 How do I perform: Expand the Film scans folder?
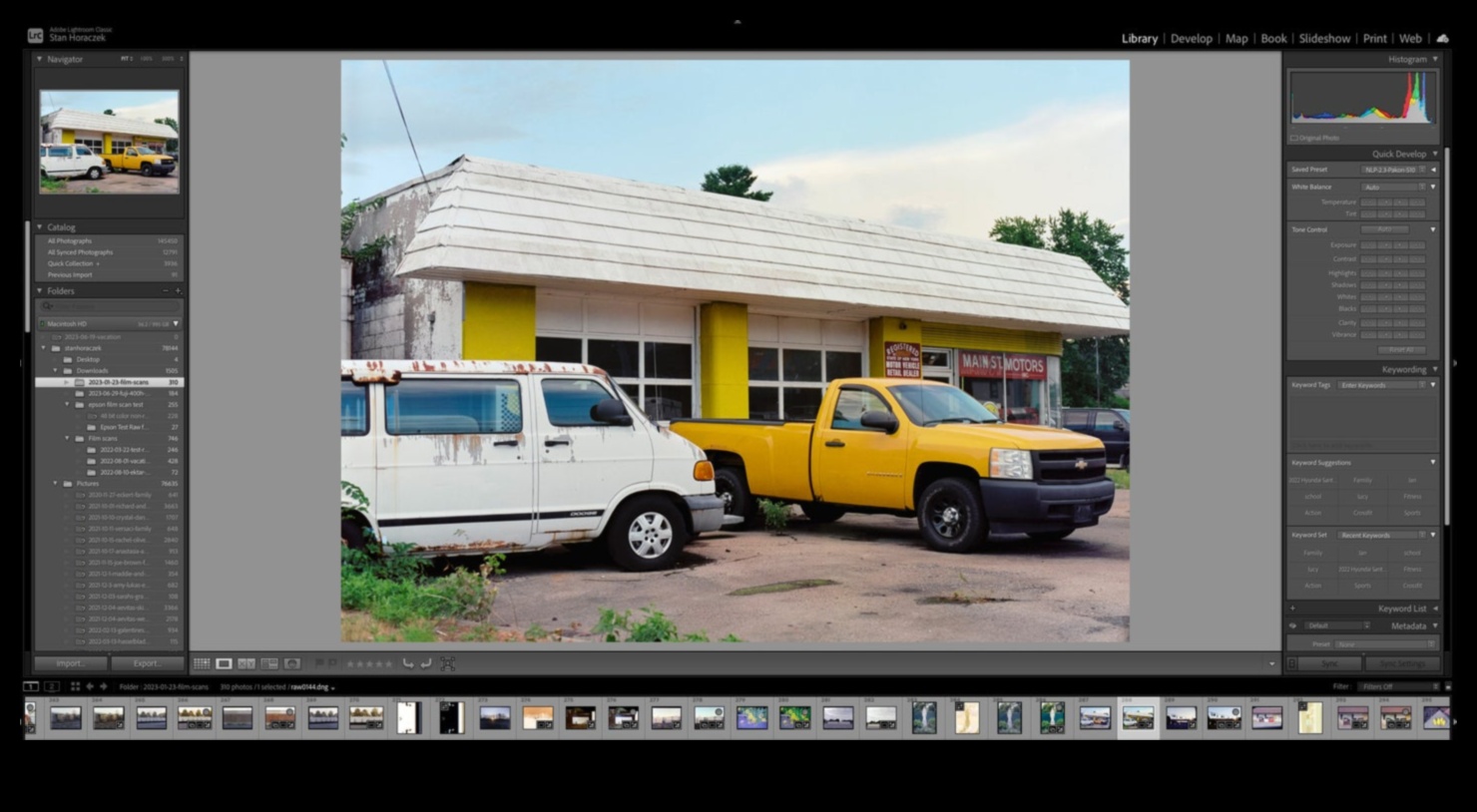pyautogui.click(x=66, y=438)
